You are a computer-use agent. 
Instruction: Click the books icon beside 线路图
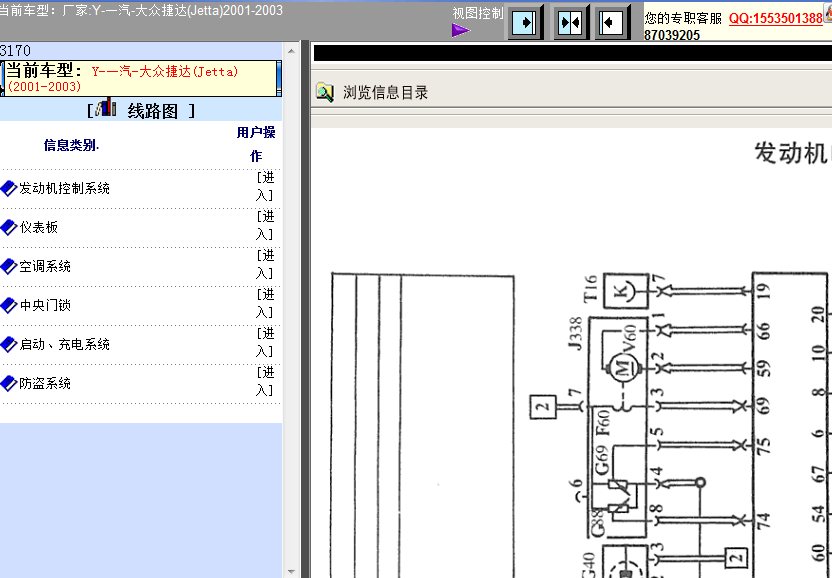tap(106, 107)
